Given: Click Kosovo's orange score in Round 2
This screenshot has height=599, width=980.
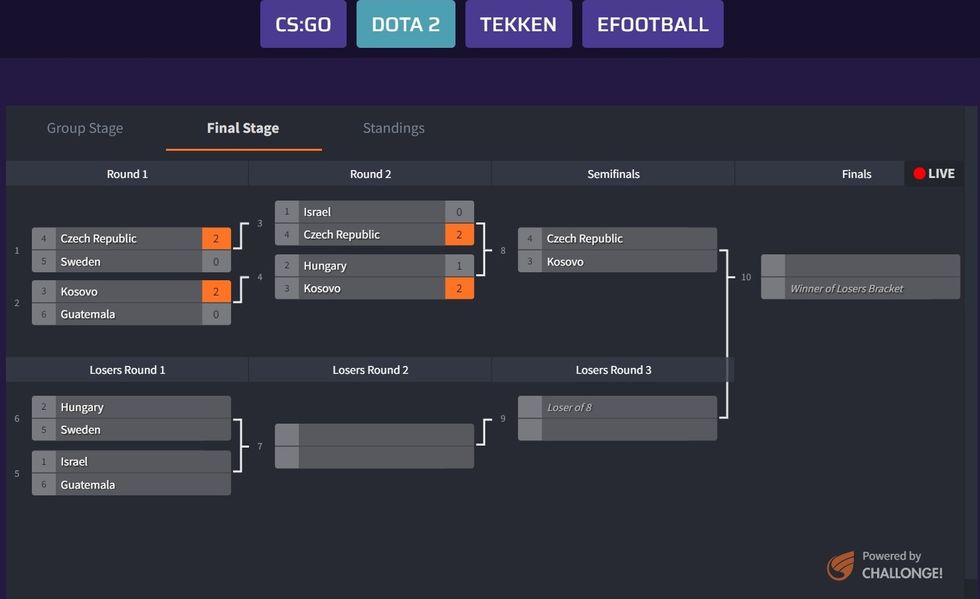Looking at the screenshot, I should [x=459, y=289].
